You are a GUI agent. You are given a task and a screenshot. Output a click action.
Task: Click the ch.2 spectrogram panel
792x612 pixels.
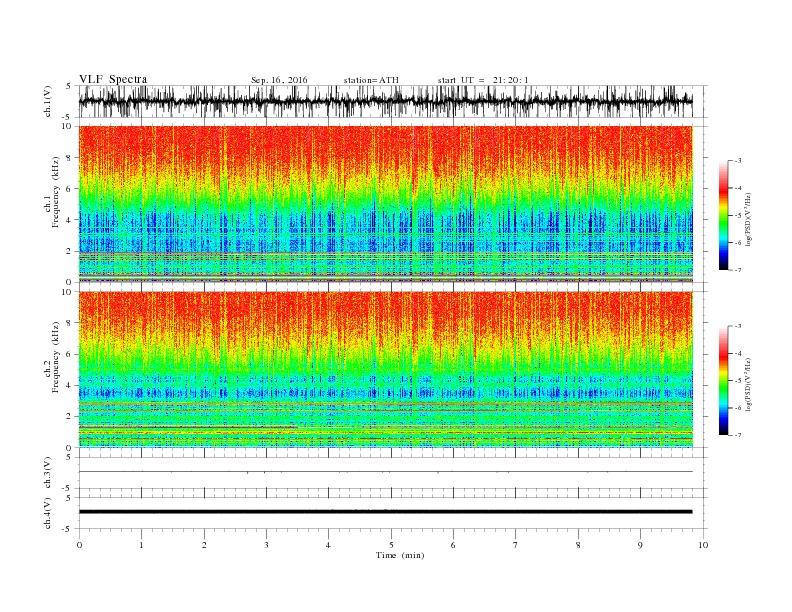click(x=386, y=370)
